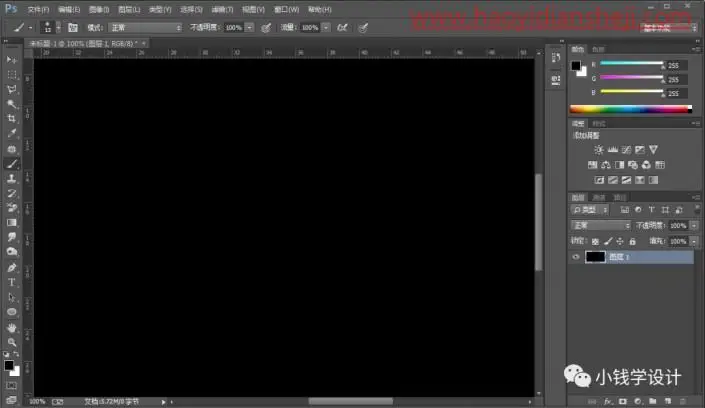Select the Path Selection tool
705x408 pixels.
click(x=12, y=297)
